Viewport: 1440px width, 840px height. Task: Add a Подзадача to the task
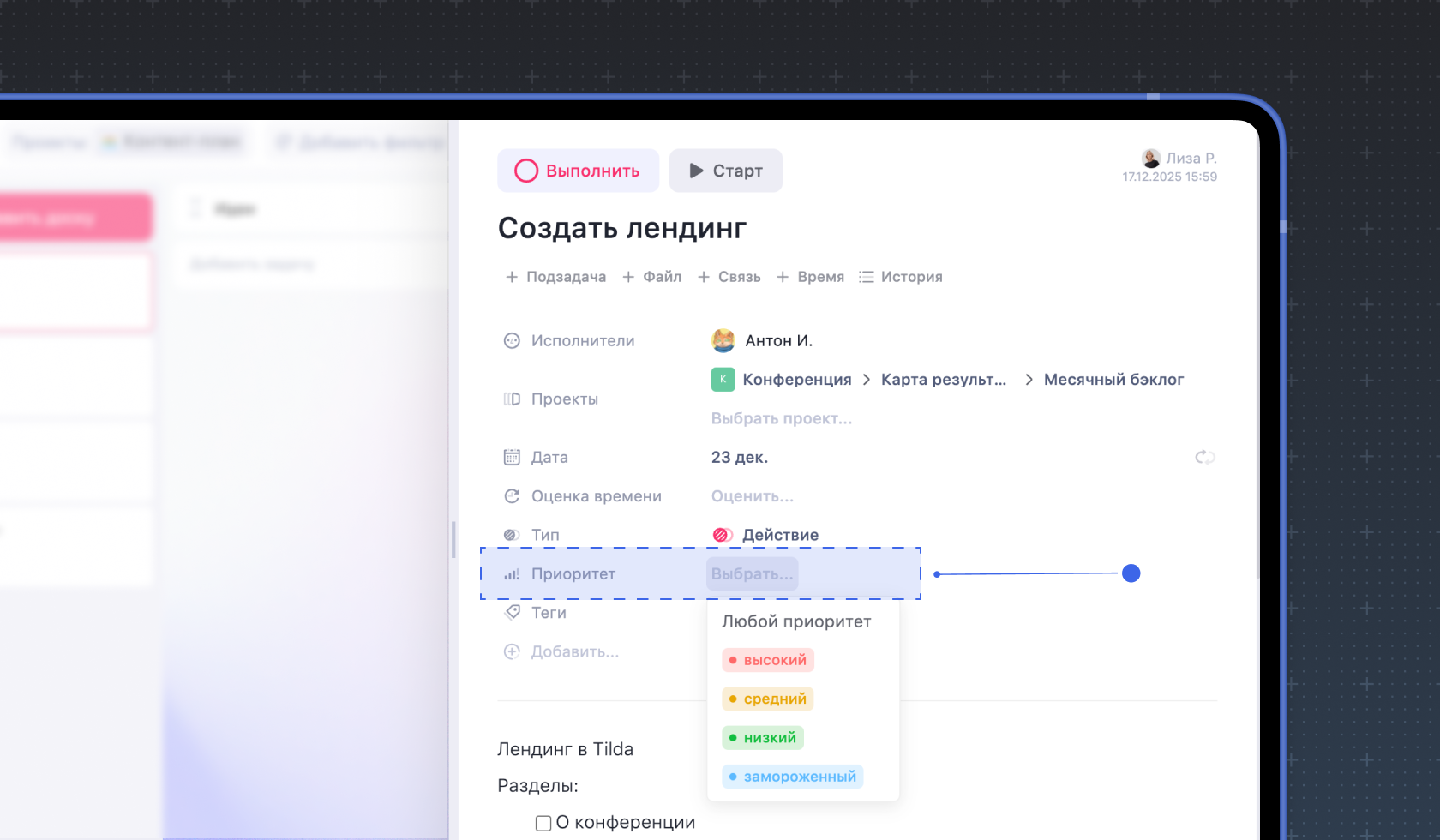[x=555, y=277]
